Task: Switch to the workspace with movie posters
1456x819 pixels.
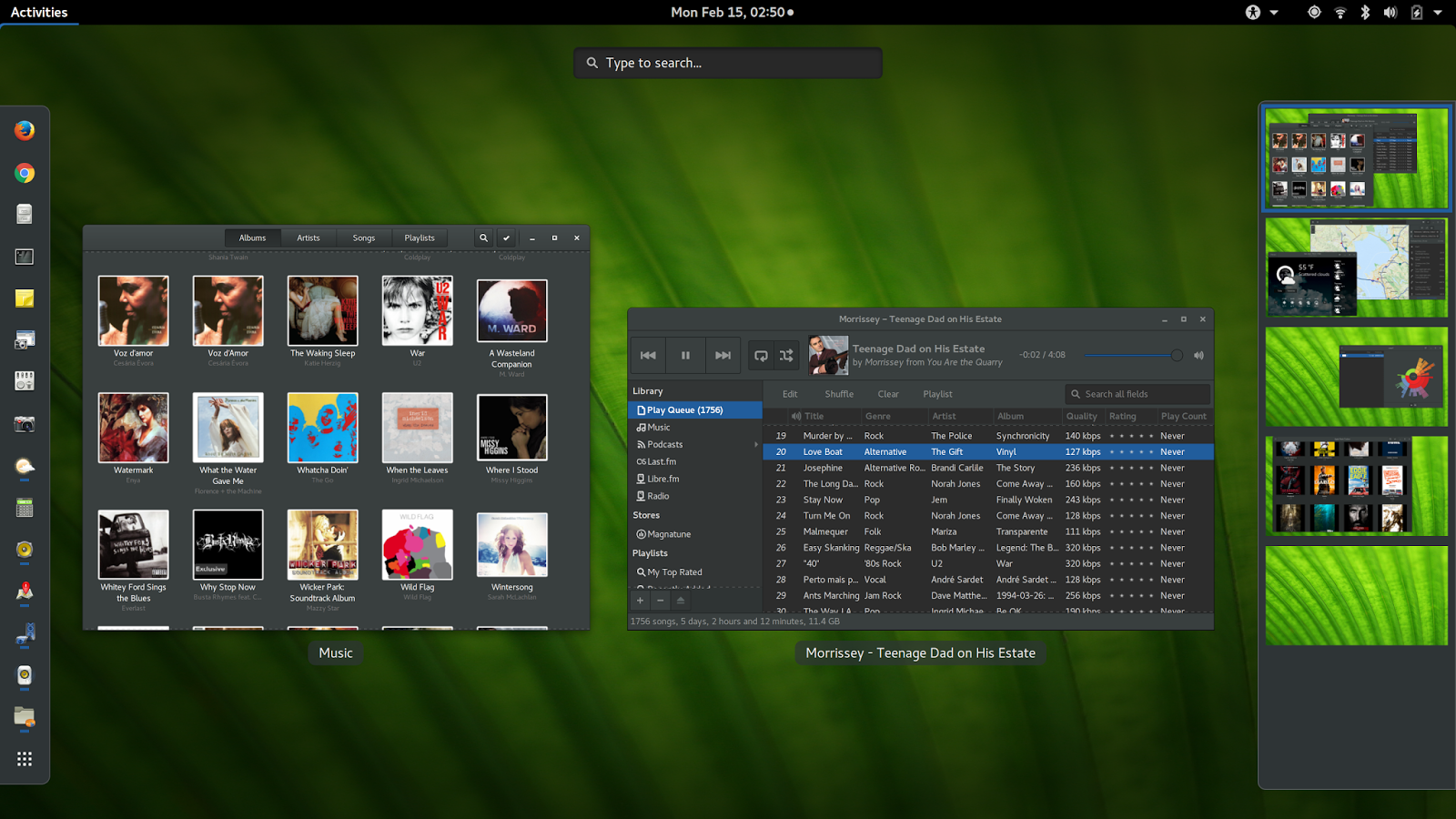Action: point(1356,486)
